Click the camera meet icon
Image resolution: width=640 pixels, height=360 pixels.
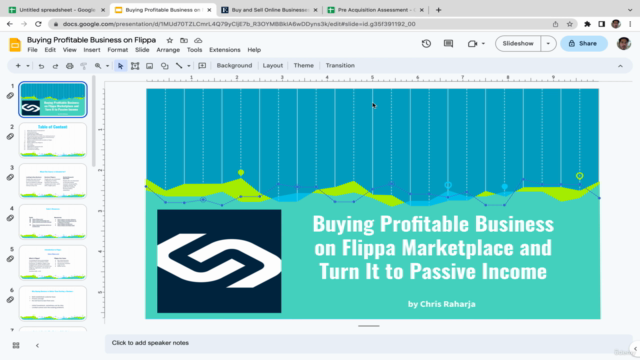tap(472, 43)
